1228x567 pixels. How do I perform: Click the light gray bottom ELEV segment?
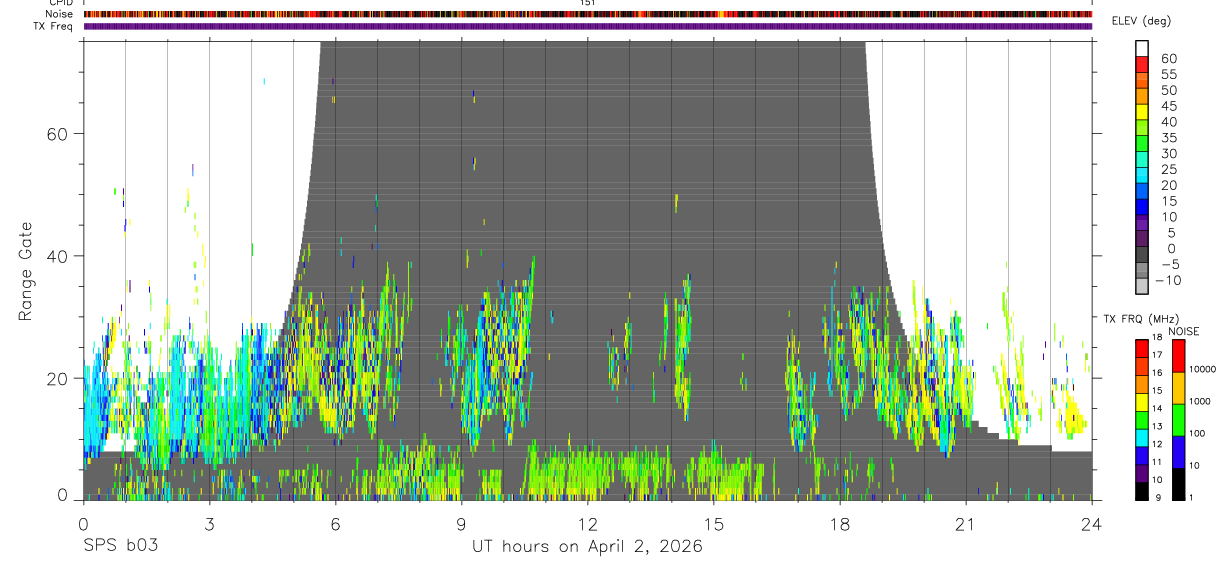[1142, 286]
